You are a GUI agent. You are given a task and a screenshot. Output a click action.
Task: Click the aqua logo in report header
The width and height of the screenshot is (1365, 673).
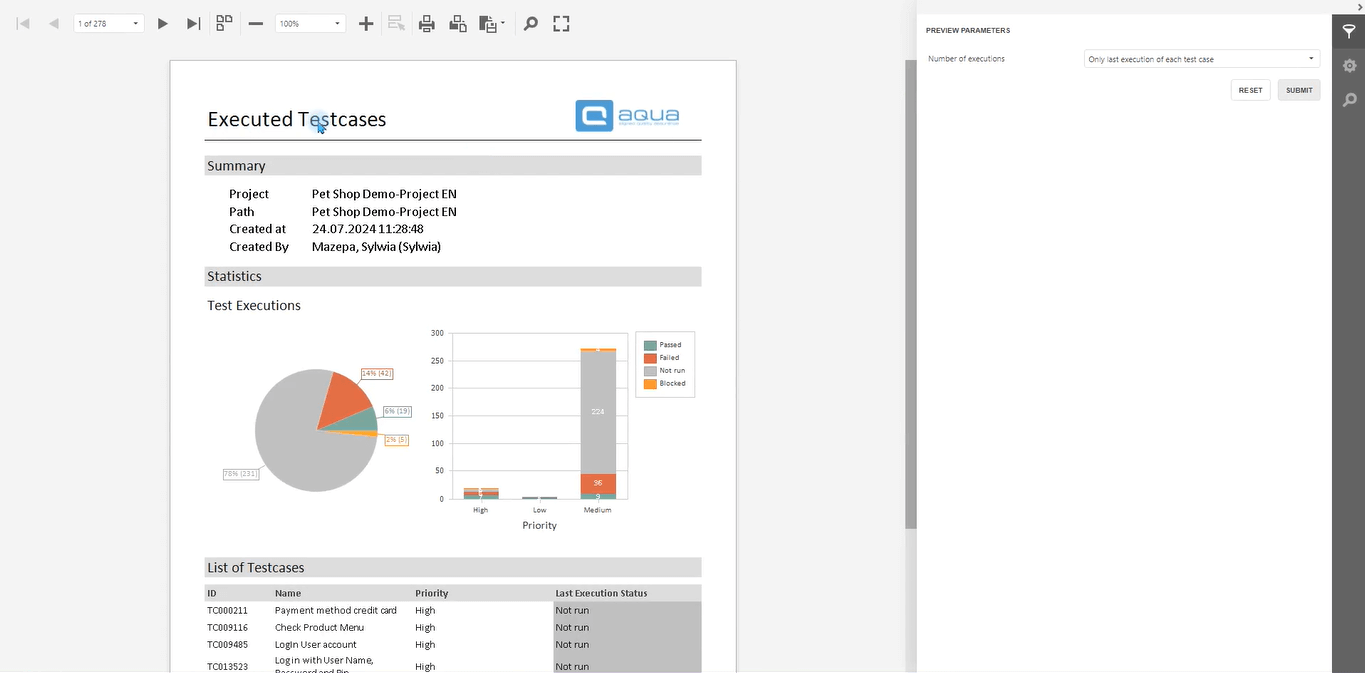pyautogui.click(x=628, y=115)
